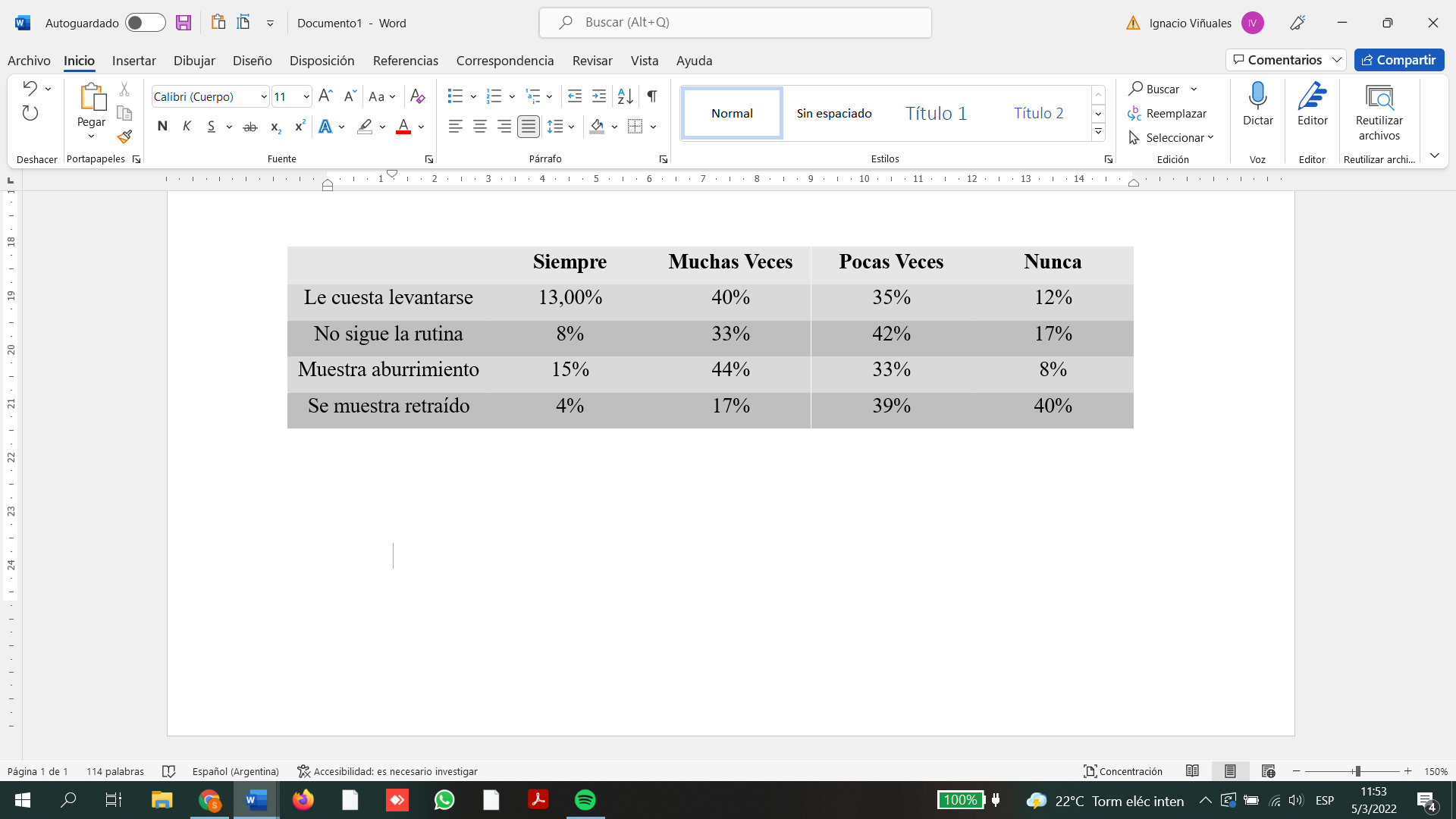Clear all formatting icon

417,96
